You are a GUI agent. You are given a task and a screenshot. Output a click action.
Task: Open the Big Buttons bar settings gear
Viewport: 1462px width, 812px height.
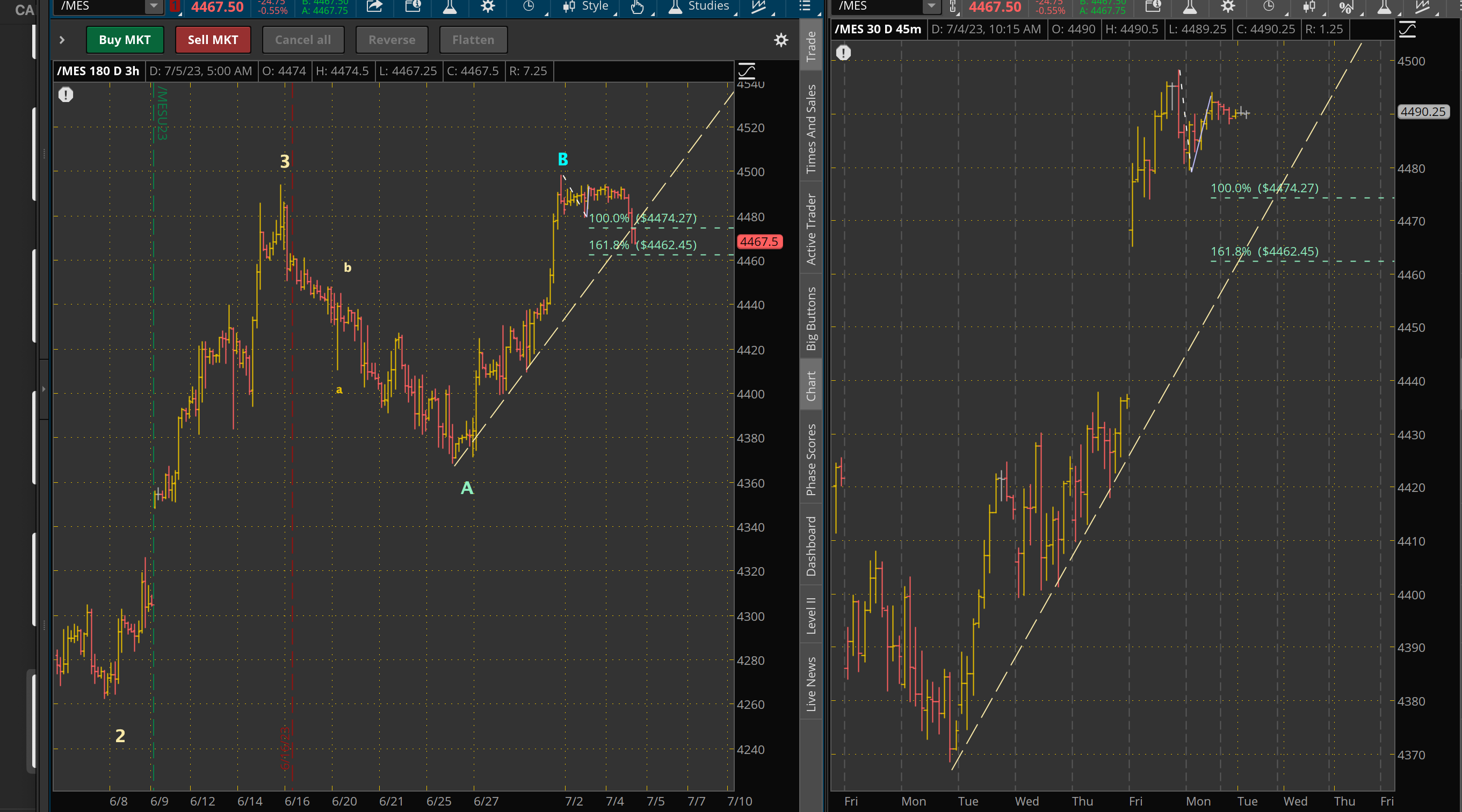[x=781, y=40]
